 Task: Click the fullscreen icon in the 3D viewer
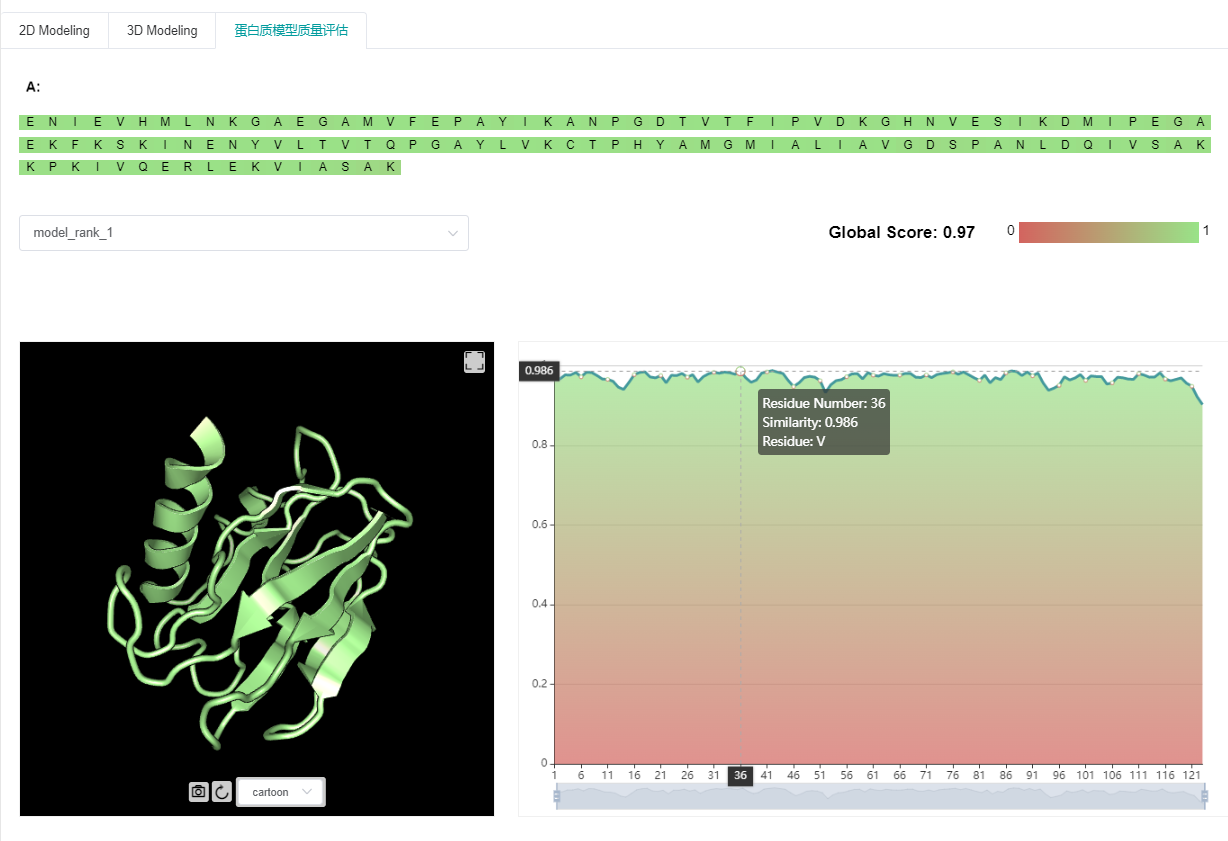(474, 362)
